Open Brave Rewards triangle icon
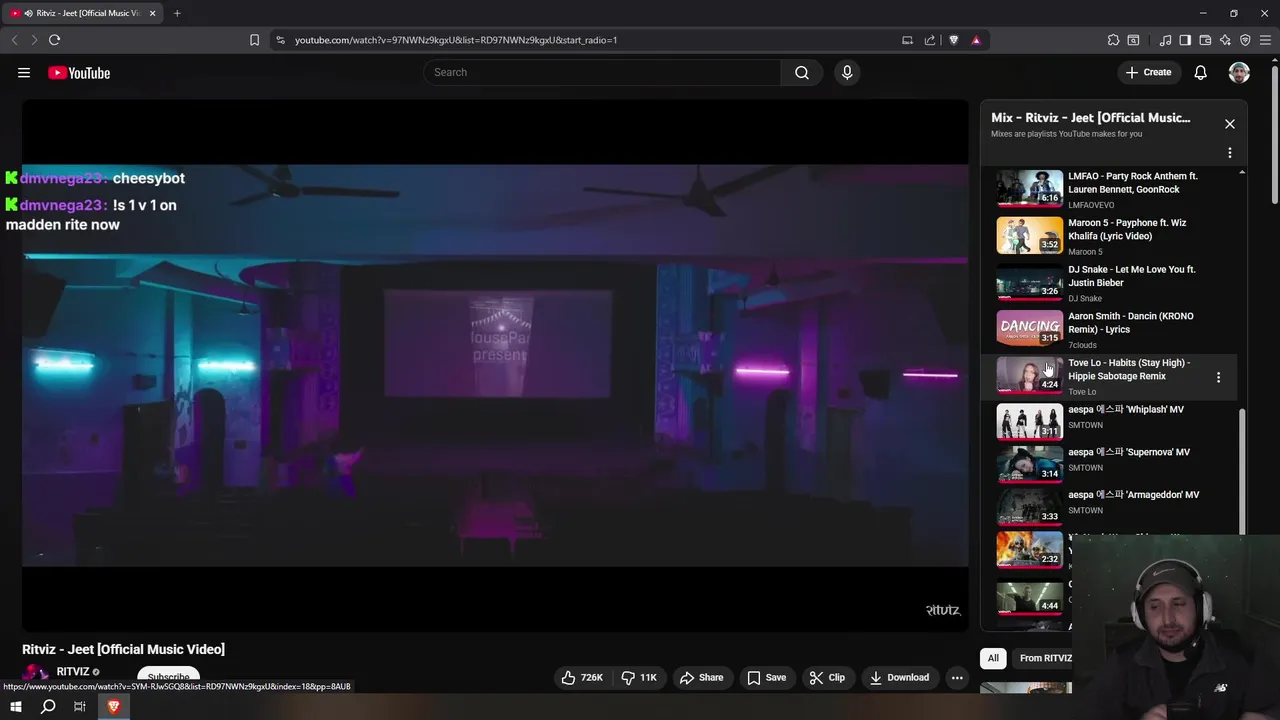 (976, 40)
